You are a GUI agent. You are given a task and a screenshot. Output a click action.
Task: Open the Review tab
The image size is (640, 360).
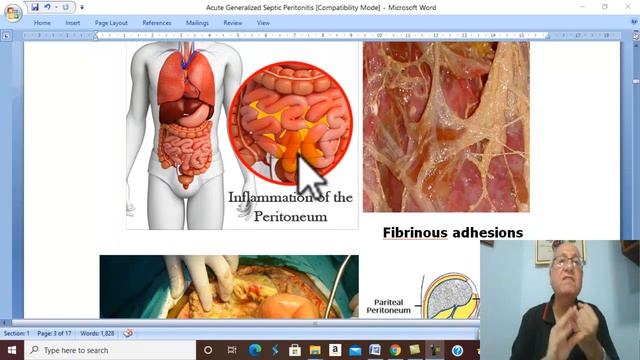[233, 23]
